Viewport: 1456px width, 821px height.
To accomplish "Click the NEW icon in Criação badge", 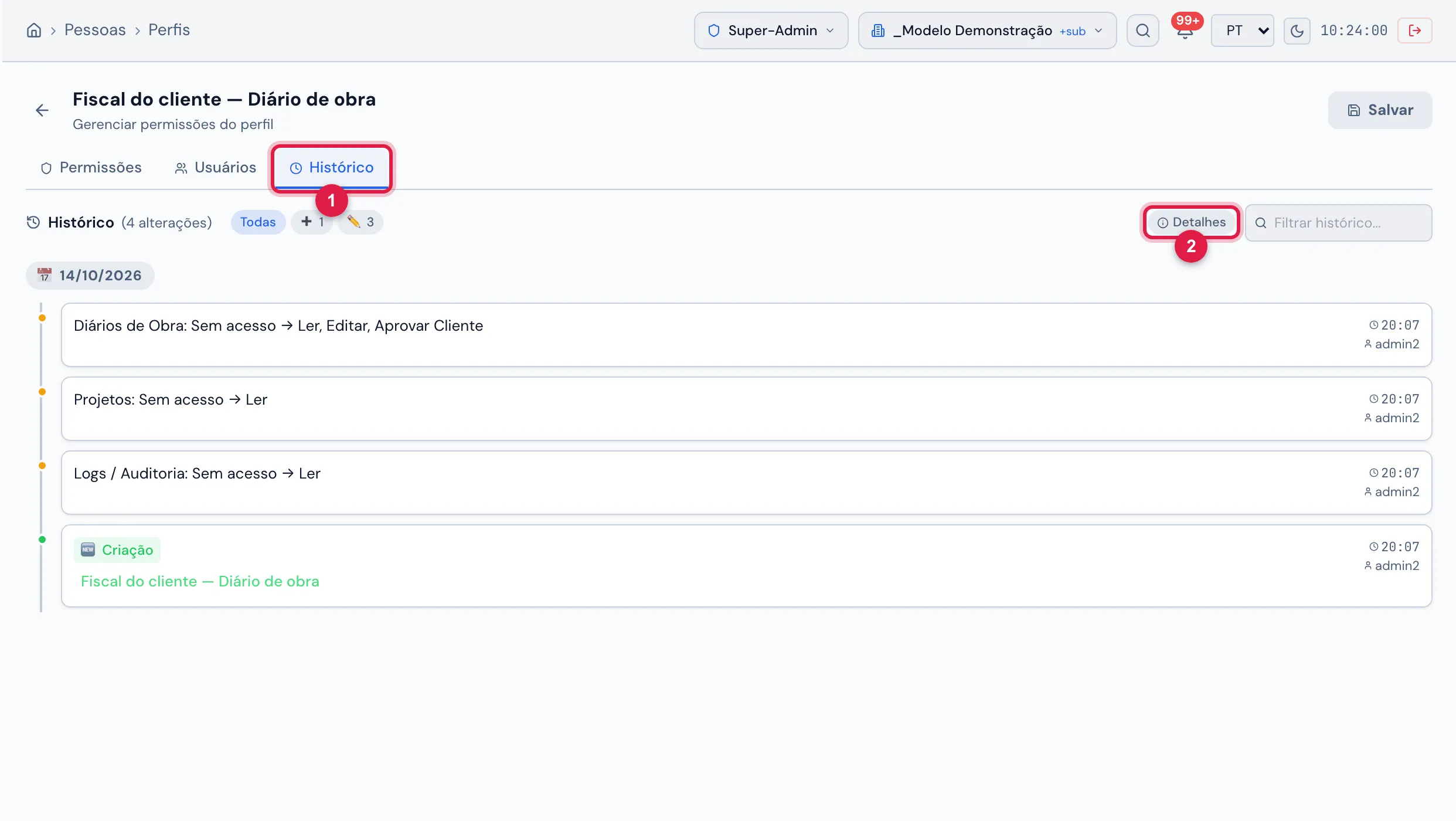I will (x=88, y=549).
